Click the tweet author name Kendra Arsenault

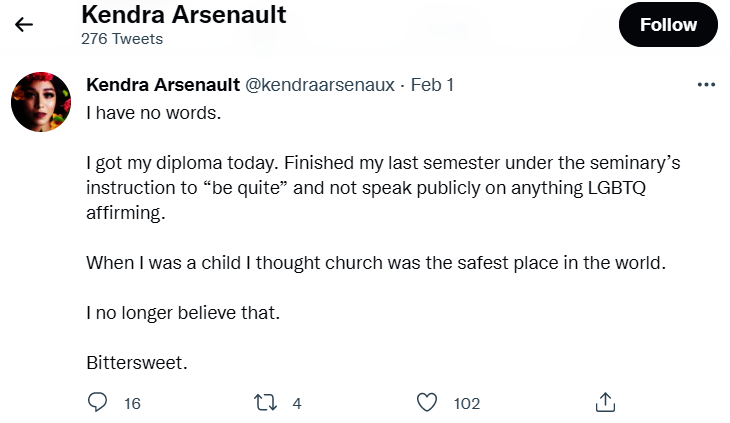(163, 85)
